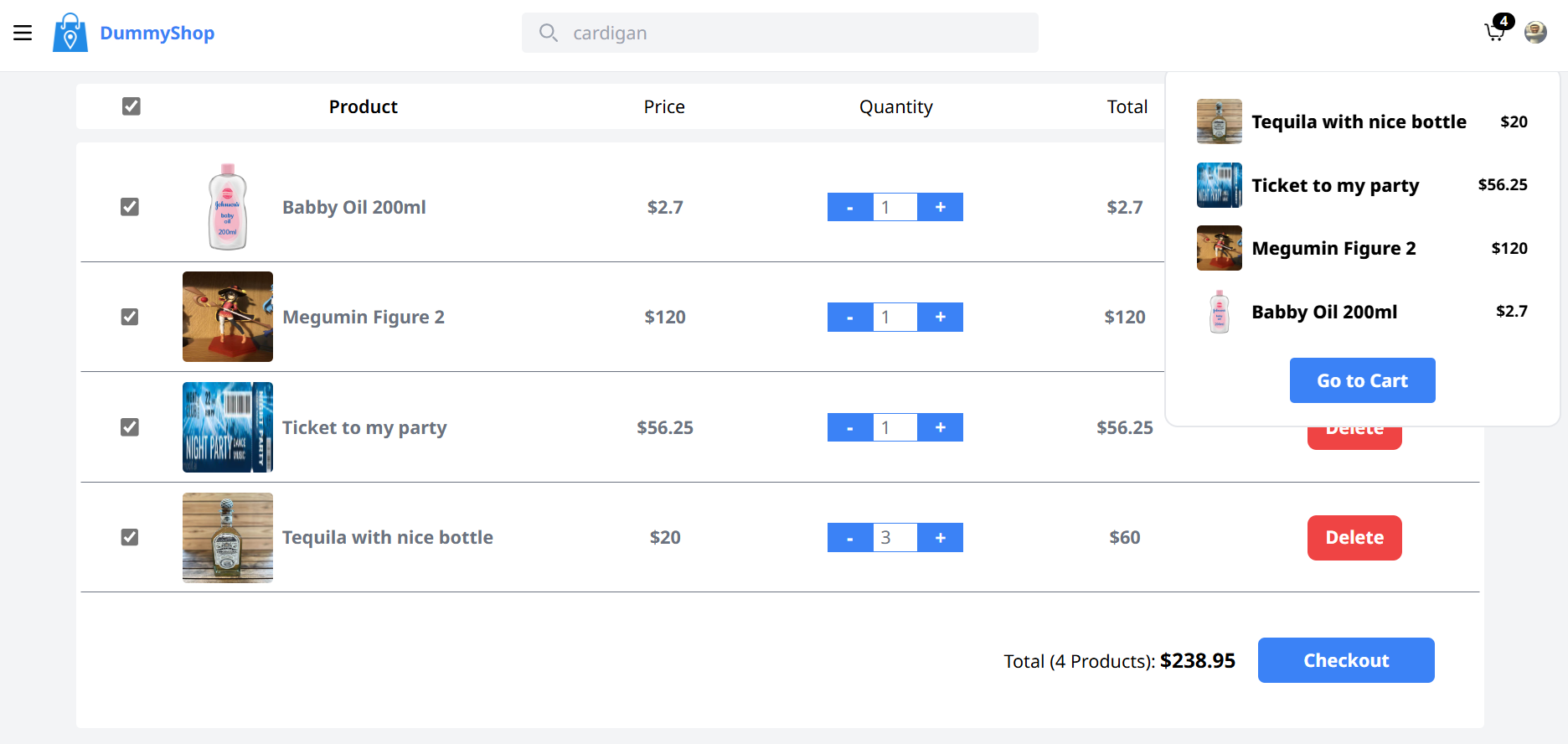
Task: Open Tequila bottle thumbnail in table
Action: point(228,537)
